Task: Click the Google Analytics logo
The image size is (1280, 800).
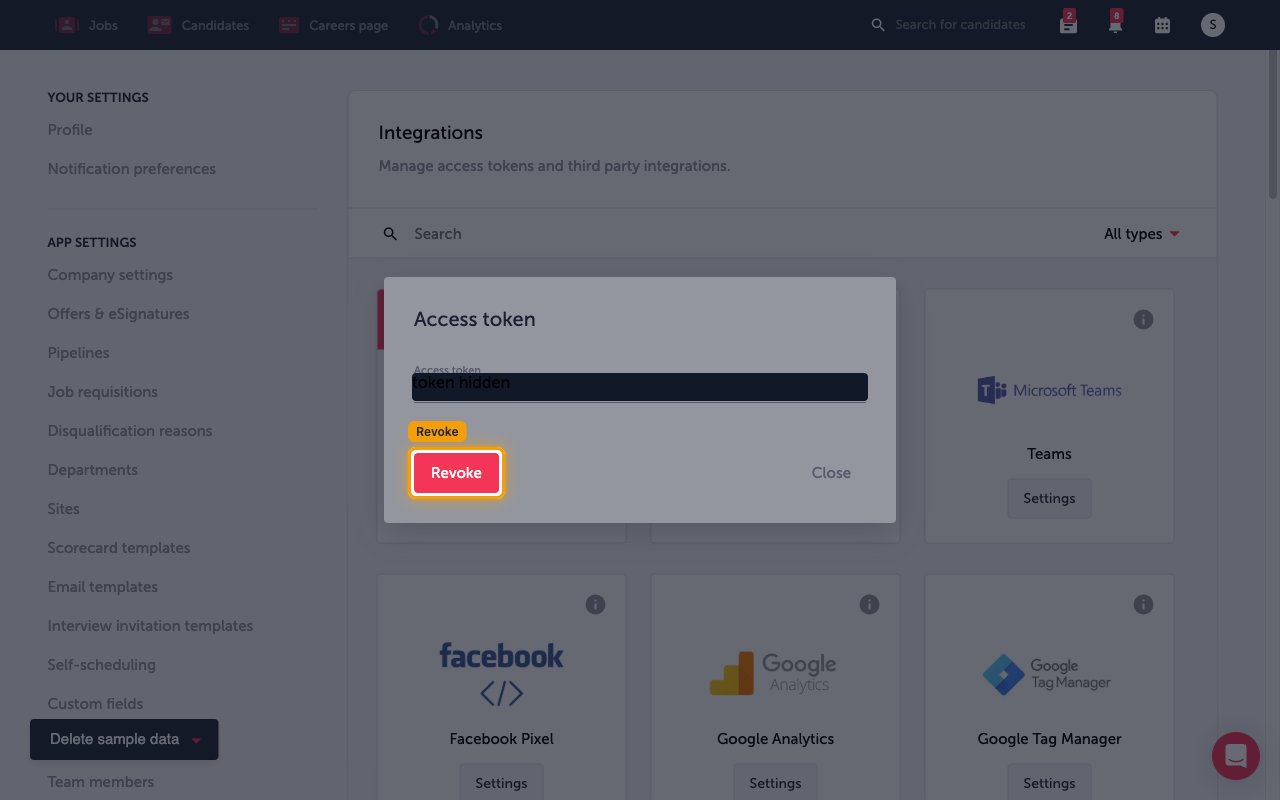Action: [773, 673]
